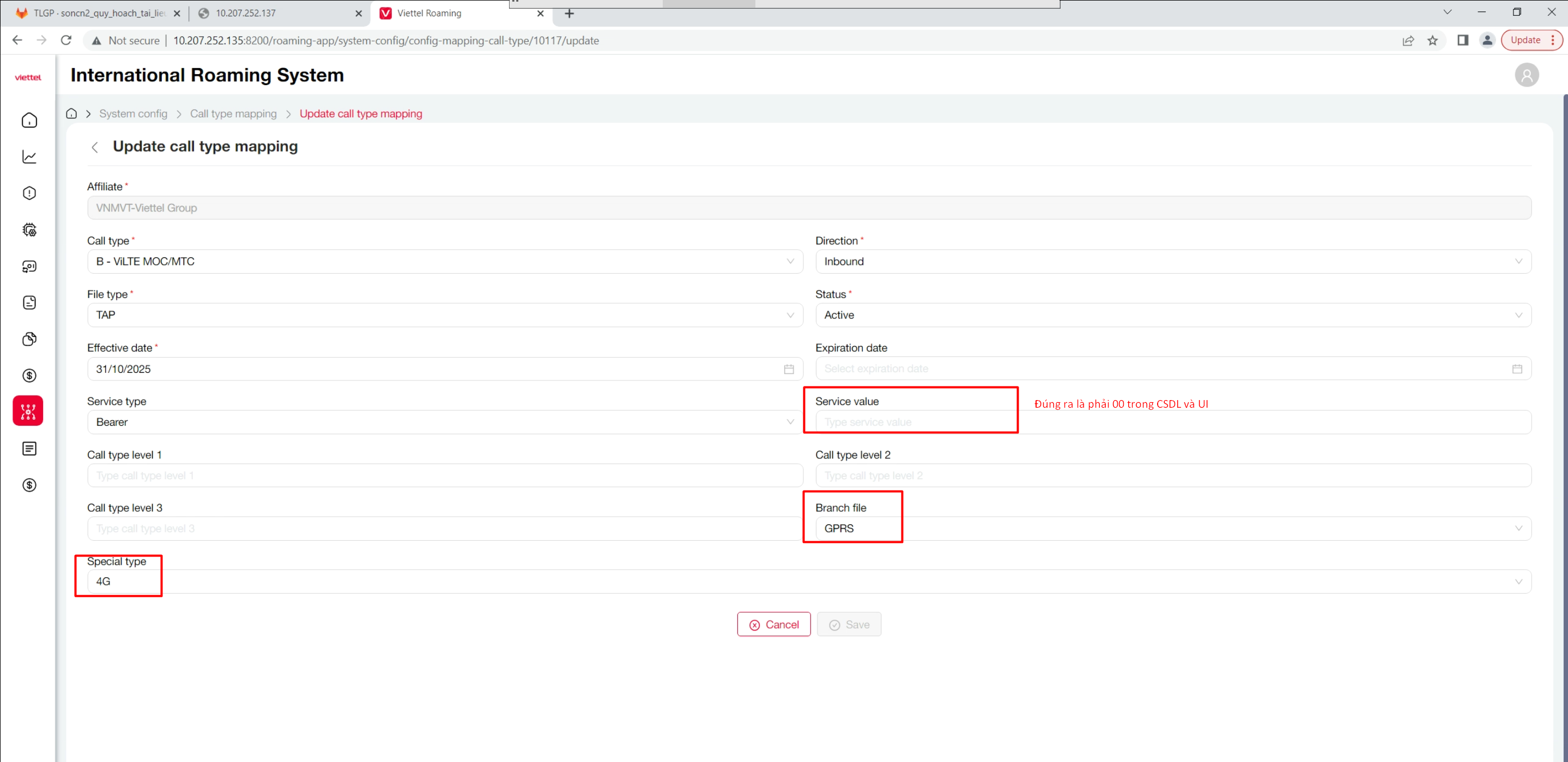Click the Service value input field
The image size is (1568, 762).
(x=1172, y=422)
